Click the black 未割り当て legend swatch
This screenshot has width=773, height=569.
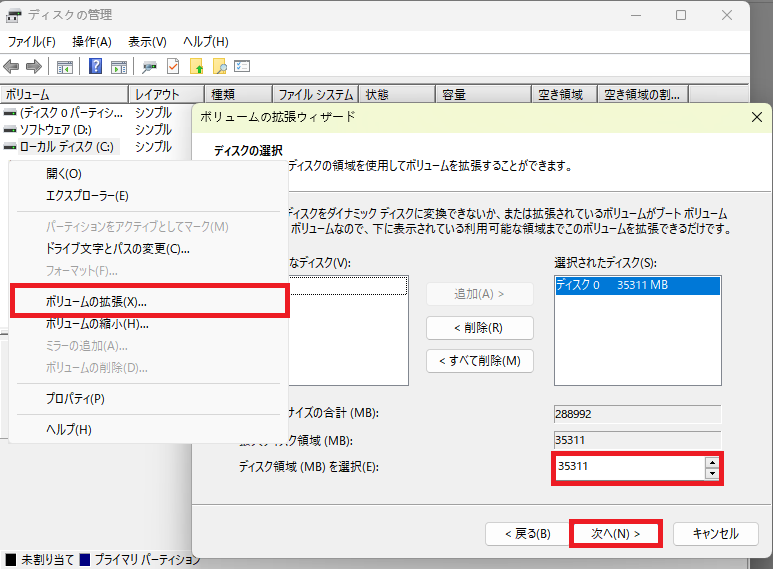click(x=11, y=560)
